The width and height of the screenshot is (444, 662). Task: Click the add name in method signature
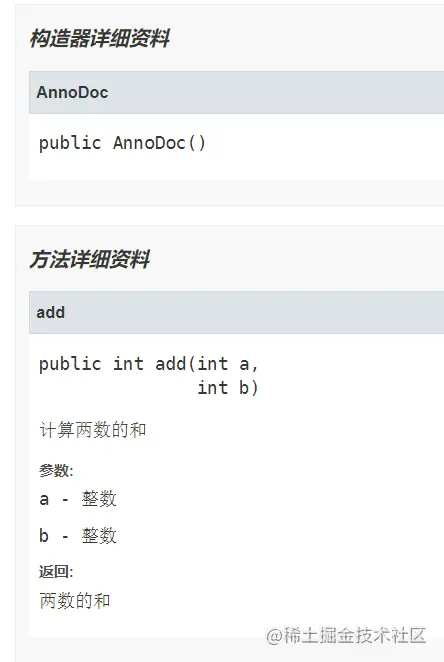pos(171,364)
